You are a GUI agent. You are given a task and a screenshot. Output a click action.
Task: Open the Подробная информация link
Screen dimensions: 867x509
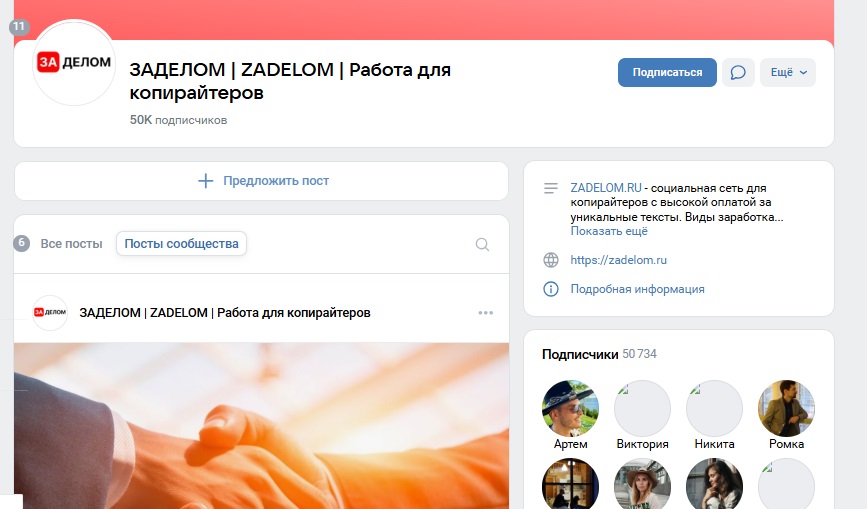click(638, 289)
